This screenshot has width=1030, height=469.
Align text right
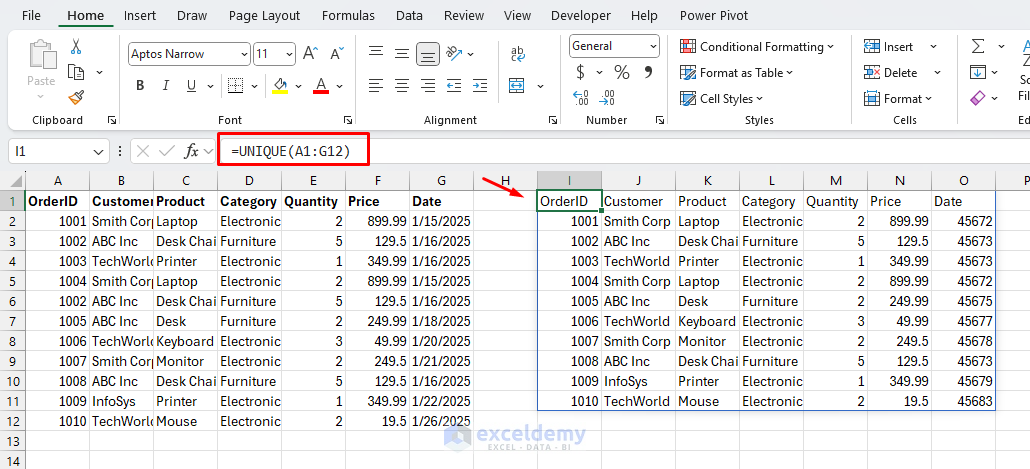click(428, 85)
